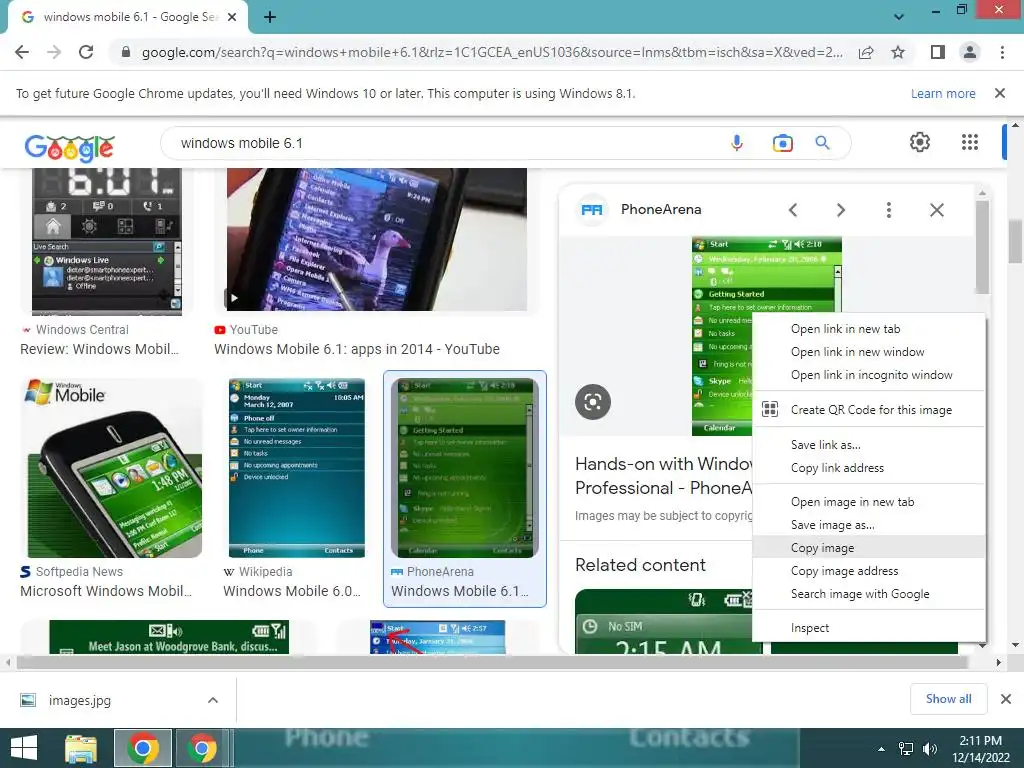
Task: Click the image panel vertical scrollbar
Action: click(982, 247)
